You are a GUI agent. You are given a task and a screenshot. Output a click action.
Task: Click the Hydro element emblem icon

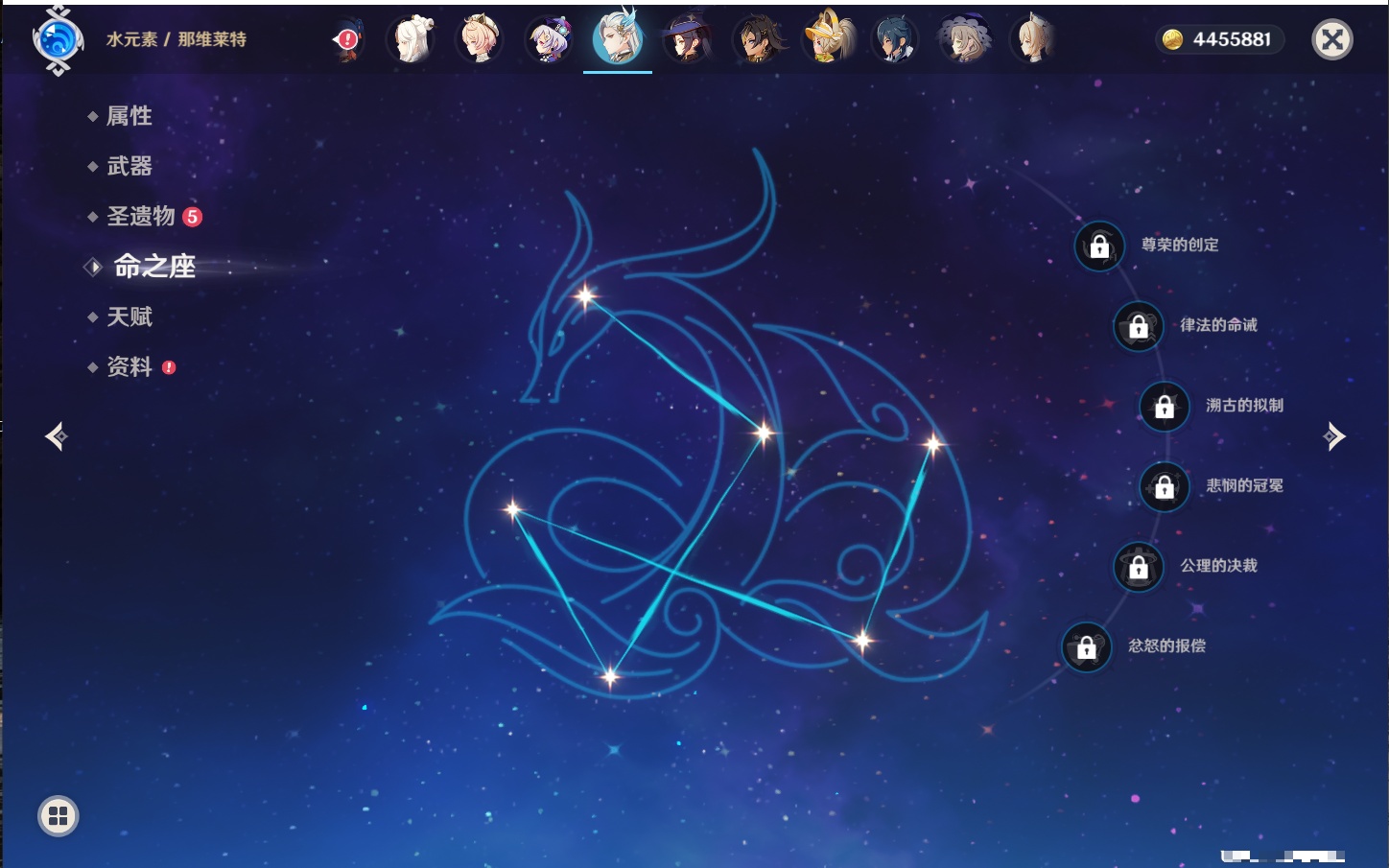pos(58,40)
